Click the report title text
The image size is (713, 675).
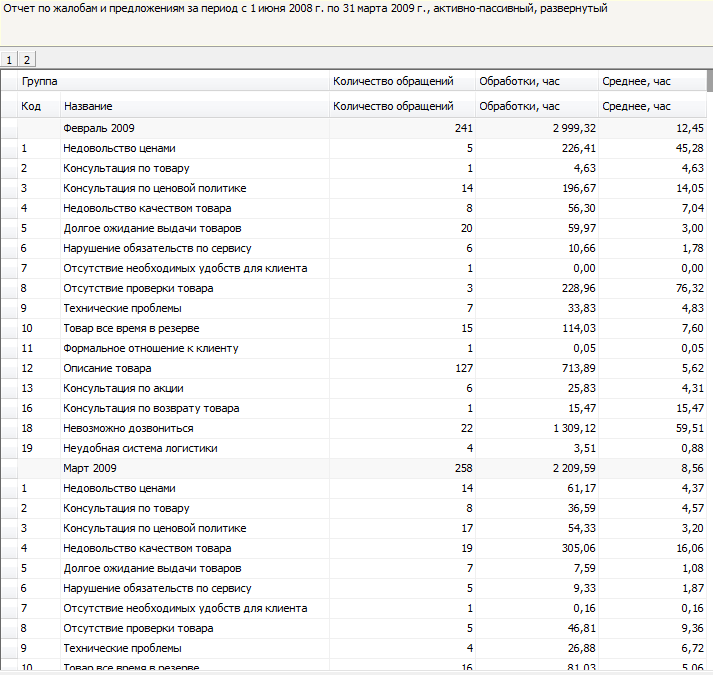(305, 8)
